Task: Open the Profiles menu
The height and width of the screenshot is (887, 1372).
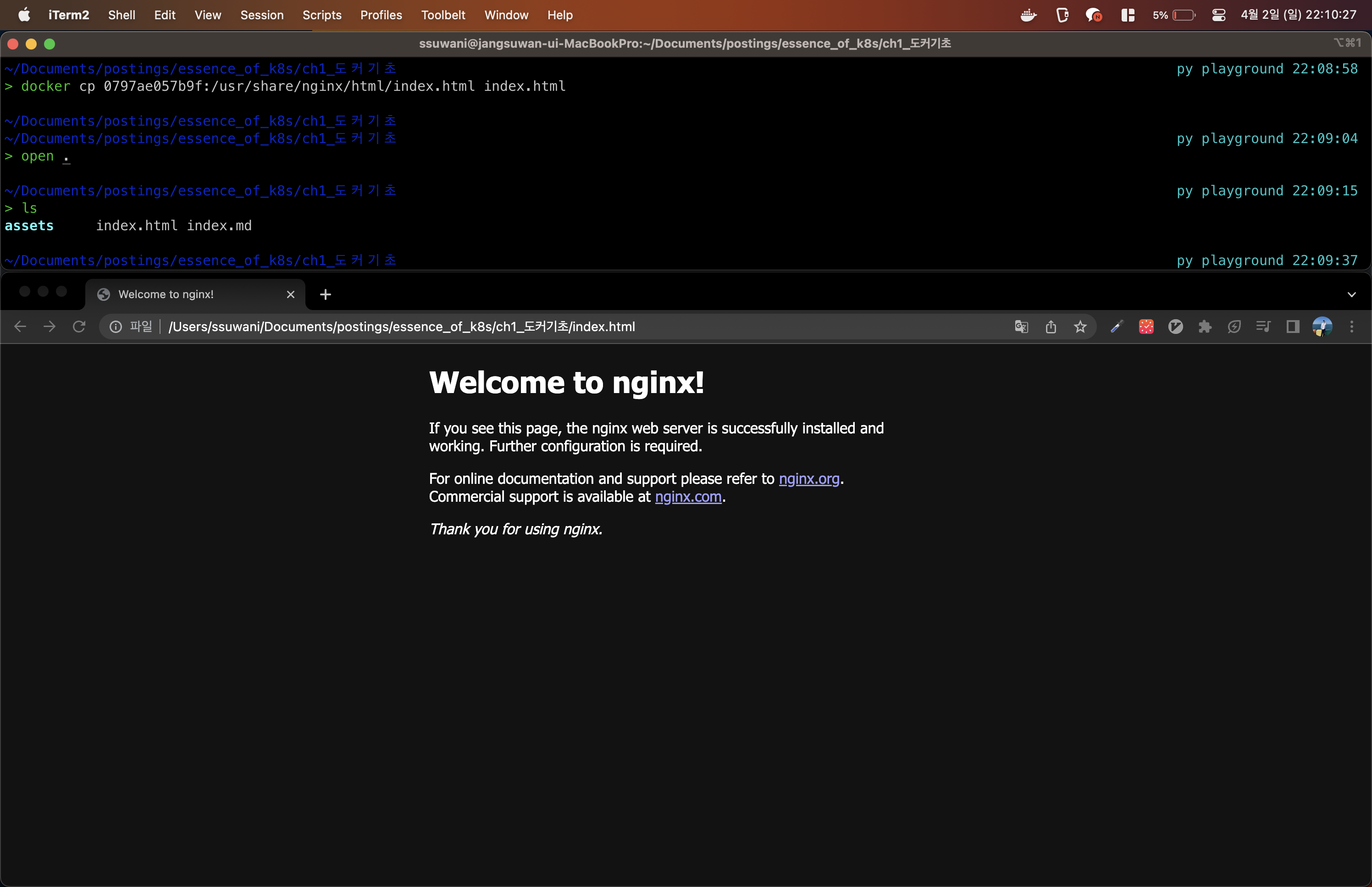Action: tap(381, 15)
